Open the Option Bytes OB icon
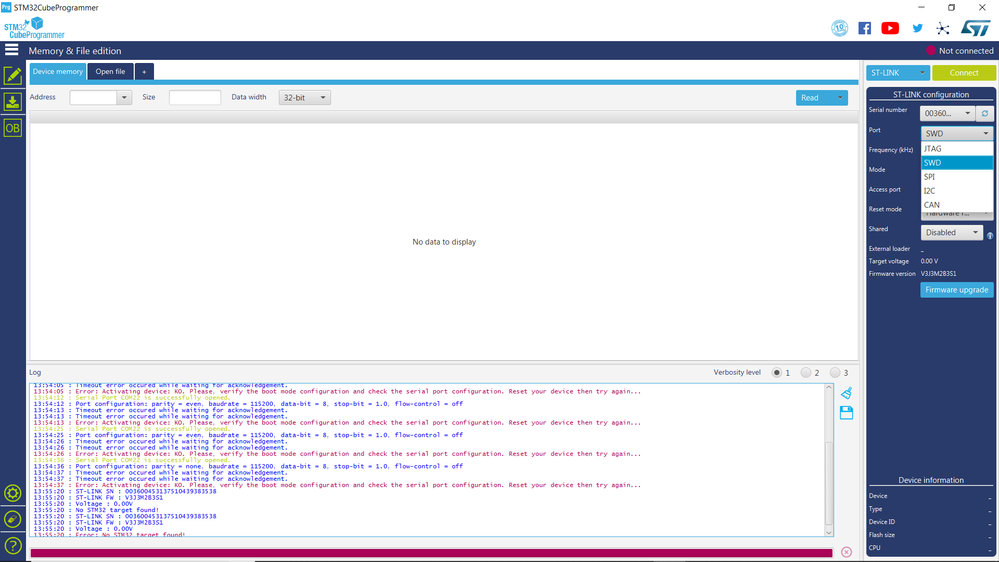Screen dimensions: 999x562 13,128
